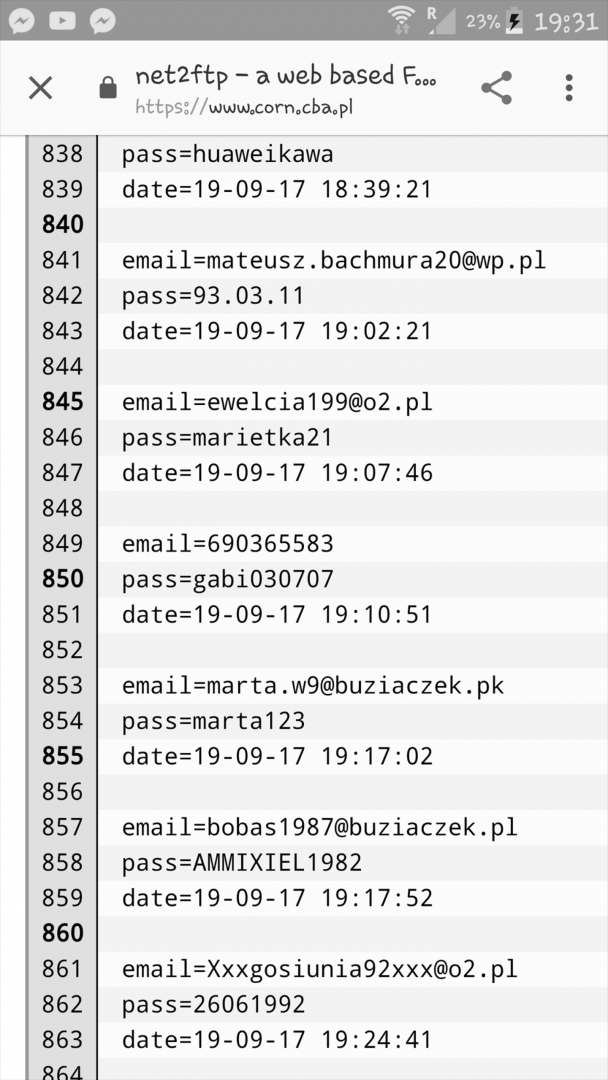608x1080 pixels.
Task: Select bold line number 855 in the gutter
Action: (62, 756)
